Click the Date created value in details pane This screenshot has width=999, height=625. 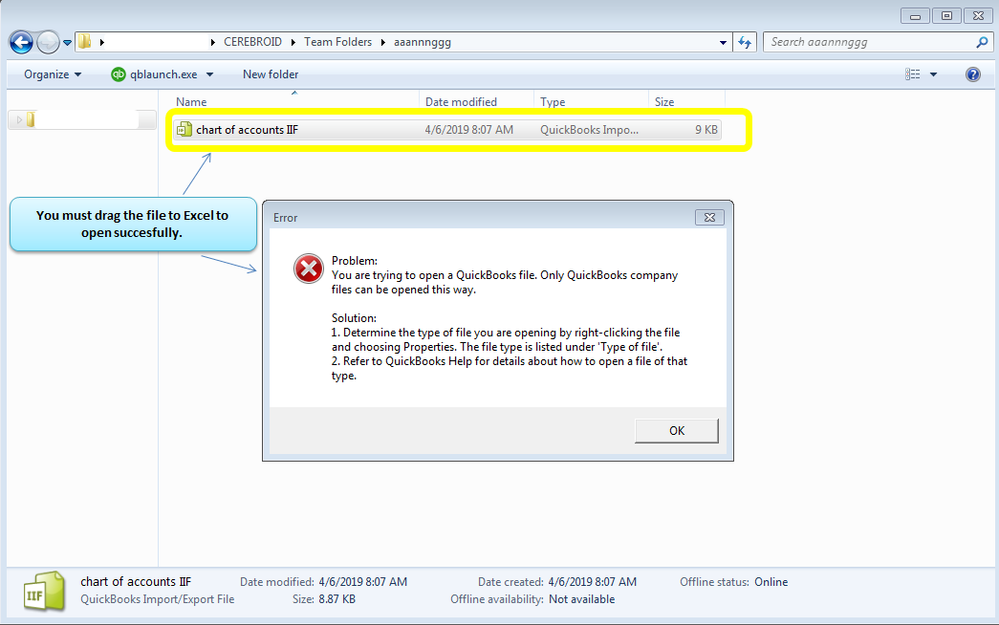(x=592, y=582)
